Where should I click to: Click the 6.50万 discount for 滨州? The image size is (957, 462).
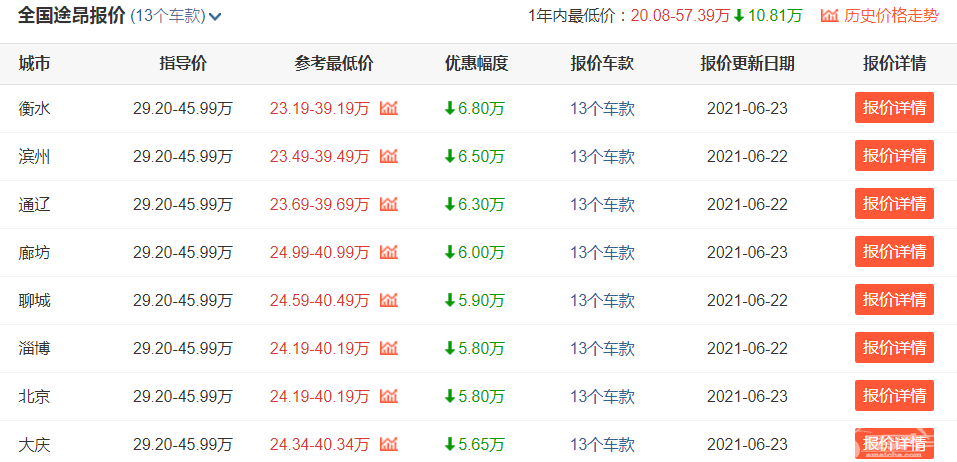[x=475, y=157]
